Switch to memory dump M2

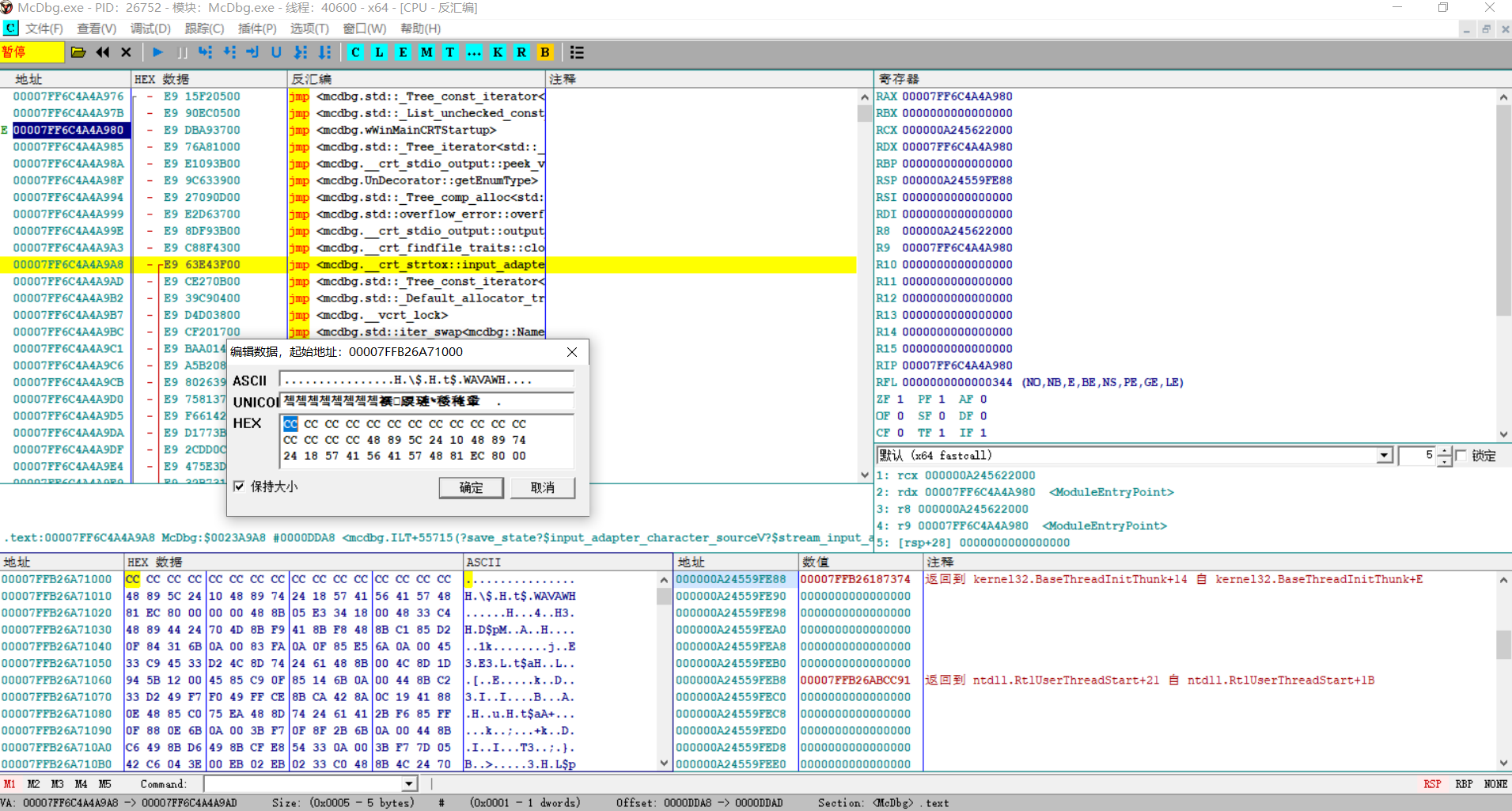point(33,784)
